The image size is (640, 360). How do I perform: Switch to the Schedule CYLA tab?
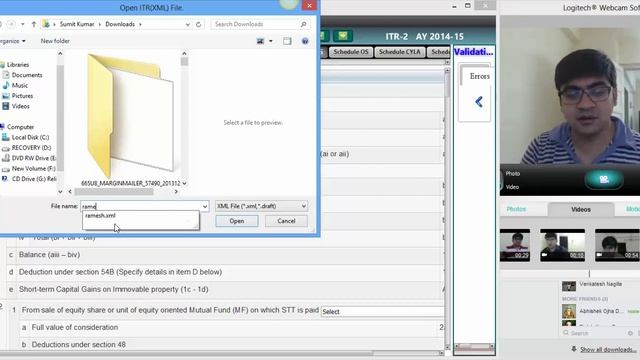click(400, 52)
